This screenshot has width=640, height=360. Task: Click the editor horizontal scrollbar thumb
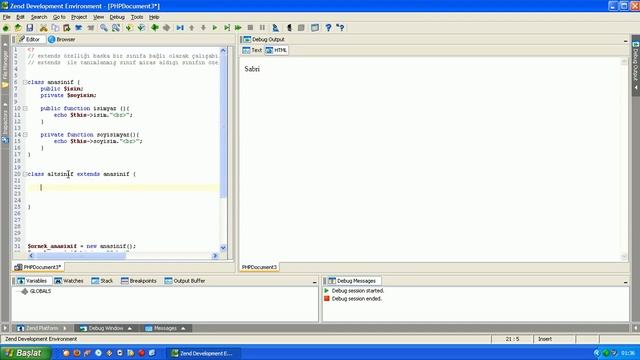pos(80,256)
